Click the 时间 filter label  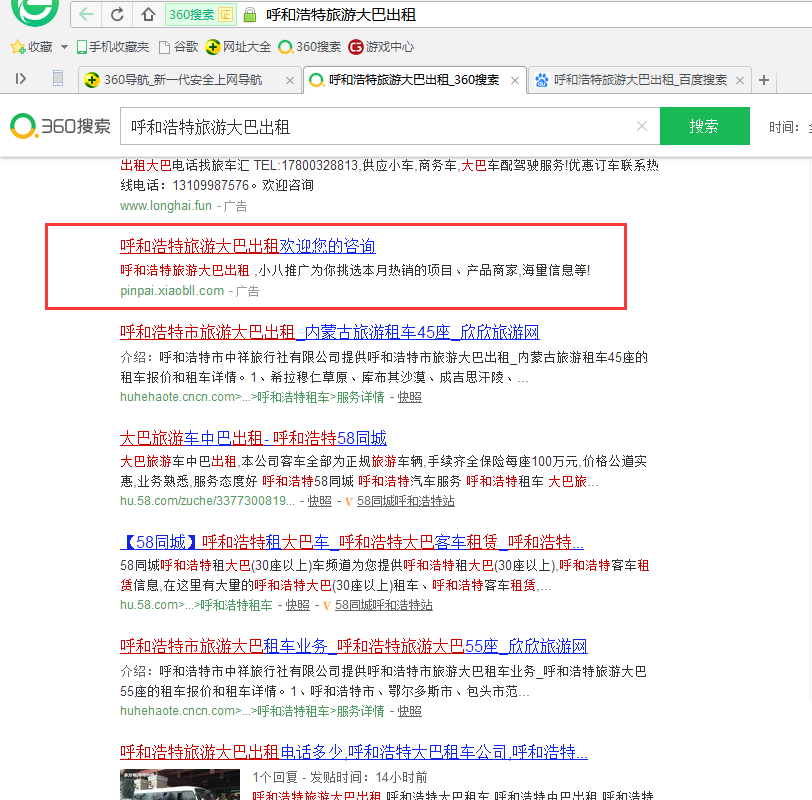784,127
